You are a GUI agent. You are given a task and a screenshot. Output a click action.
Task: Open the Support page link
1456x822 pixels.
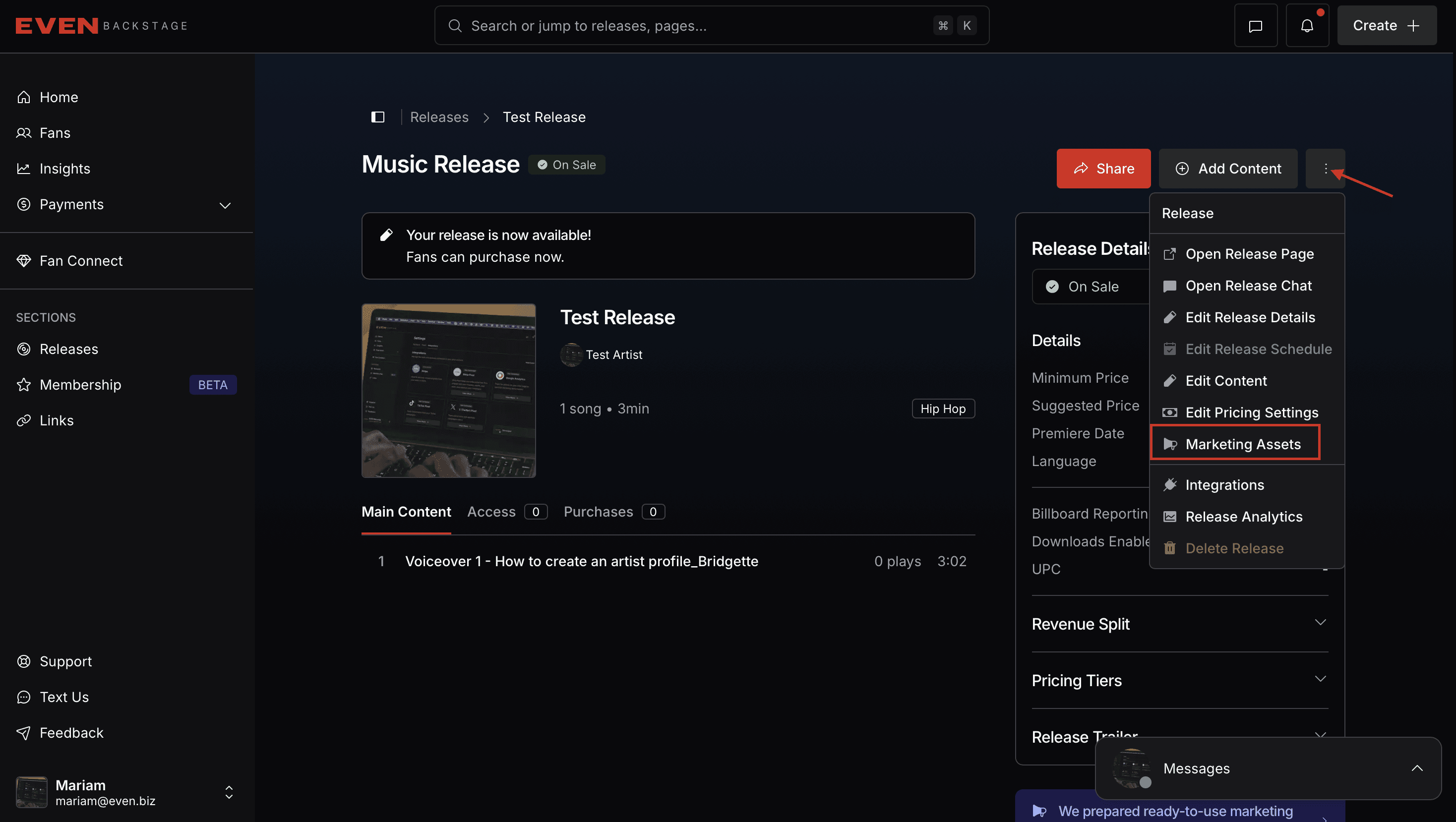click(x=65, y=661)
